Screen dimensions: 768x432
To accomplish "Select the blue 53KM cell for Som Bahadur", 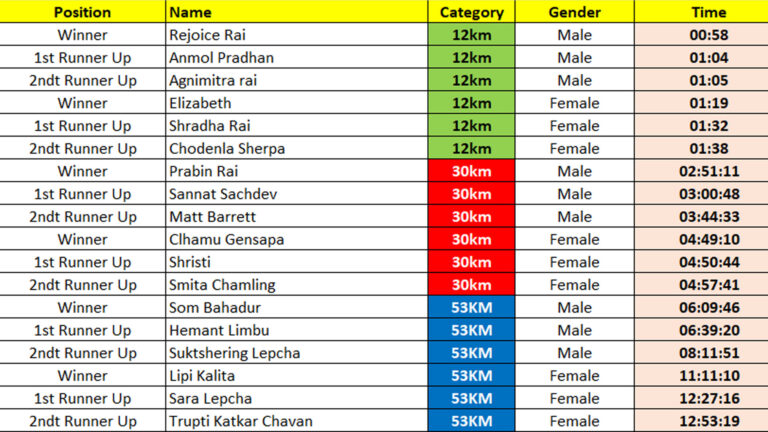I will 471,308.
